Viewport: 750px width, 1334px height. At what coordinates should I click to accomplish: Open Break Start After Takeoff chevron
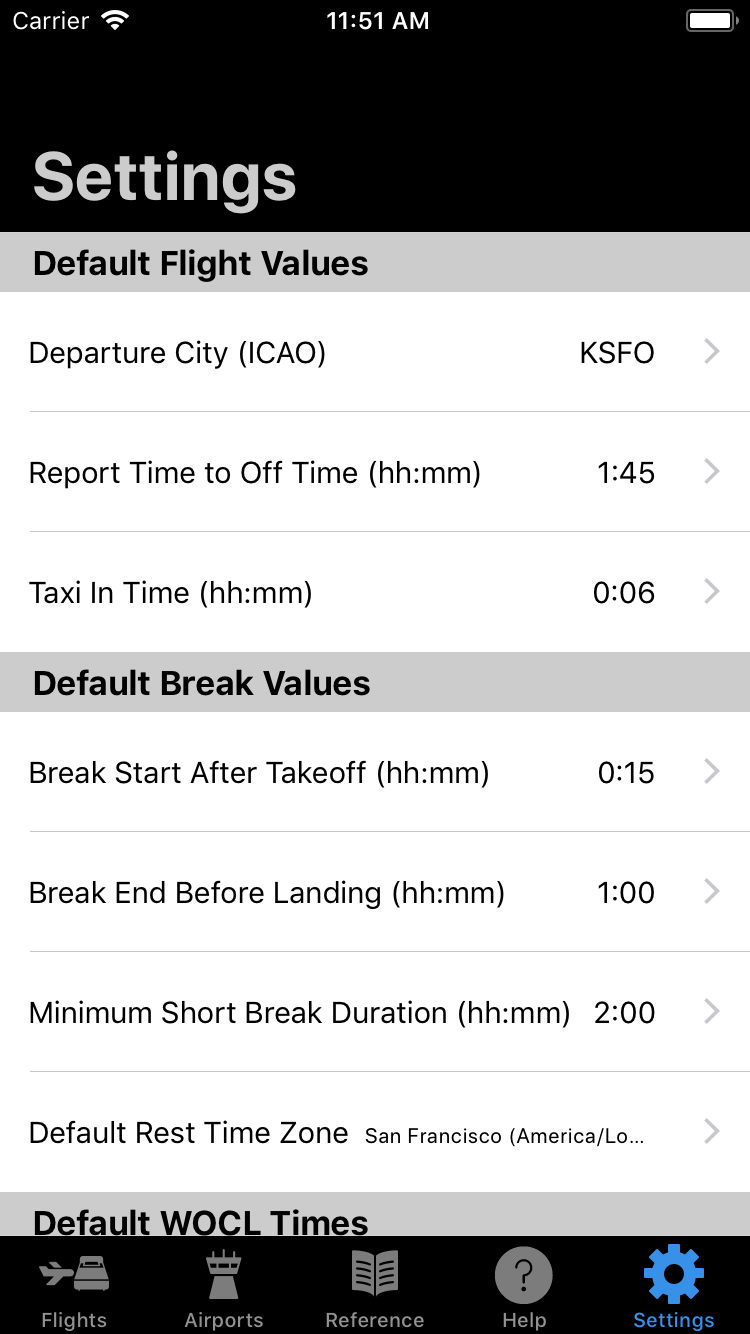712,771
